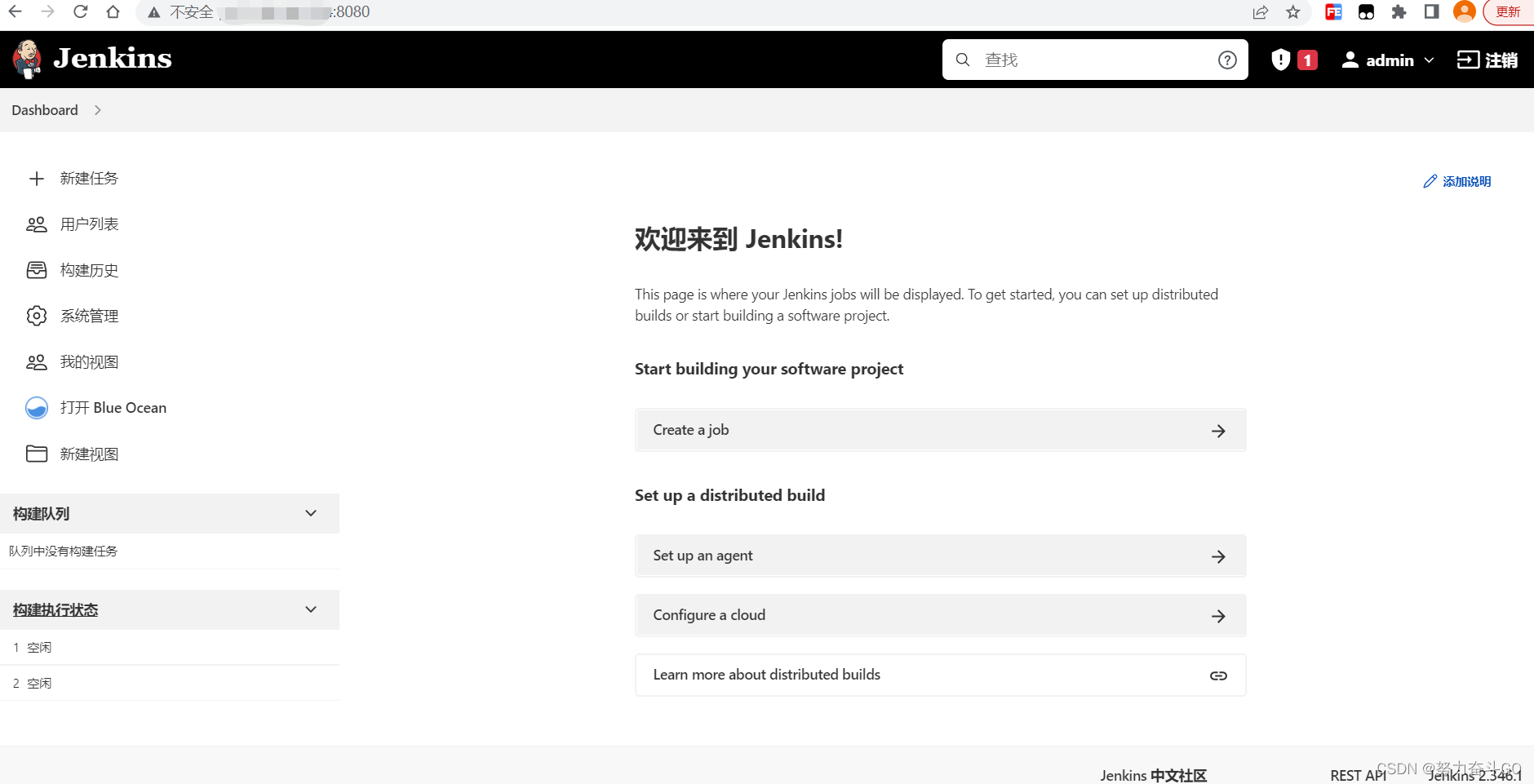Open the REST API footer link
The width and height of the screenshot is (1534, 784).
coord(1358,775)
